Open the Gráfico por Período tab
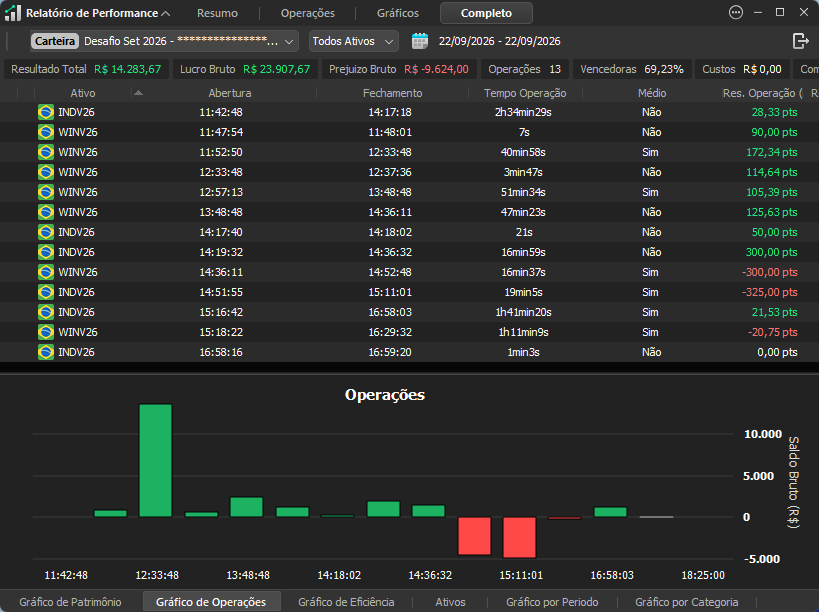 pyautogui.click(x=552, y=602)
